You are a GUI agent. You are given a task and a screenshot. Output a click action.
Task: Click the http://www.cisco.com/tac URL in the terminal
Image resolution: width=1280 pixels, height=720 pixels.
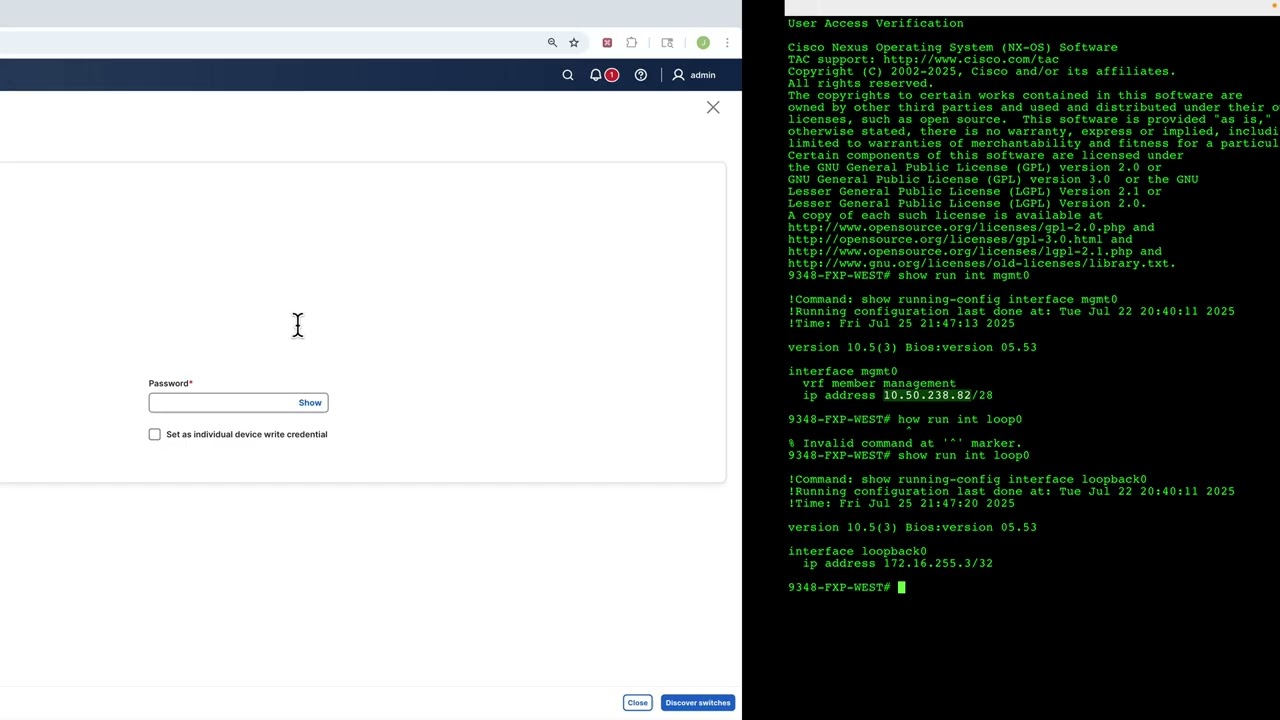coord(971,59)
